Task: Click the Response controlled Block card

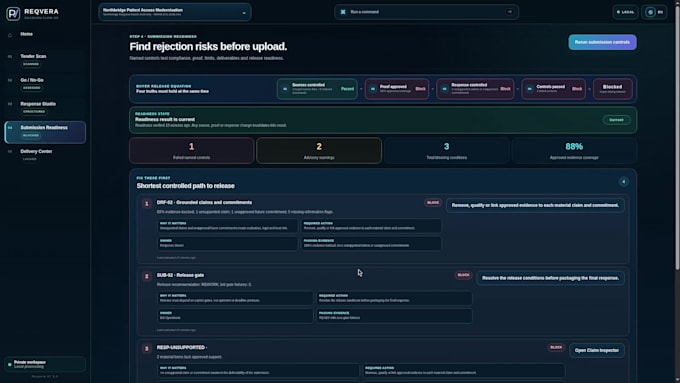Action: click(x=475, y=89)
